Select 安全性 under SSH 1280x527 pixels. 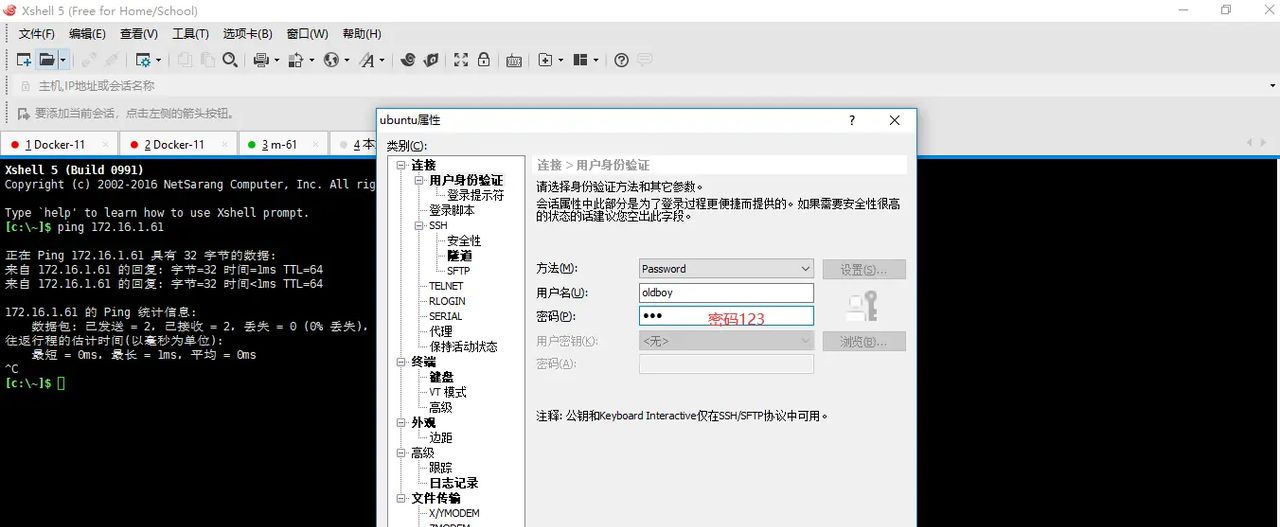[x=464, y=240]
